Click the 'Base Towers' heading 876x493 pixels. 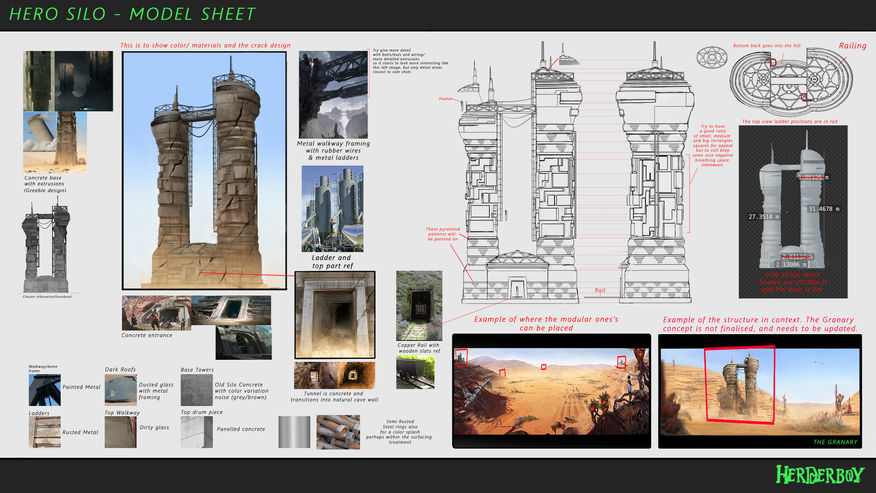tap(197, 370)
